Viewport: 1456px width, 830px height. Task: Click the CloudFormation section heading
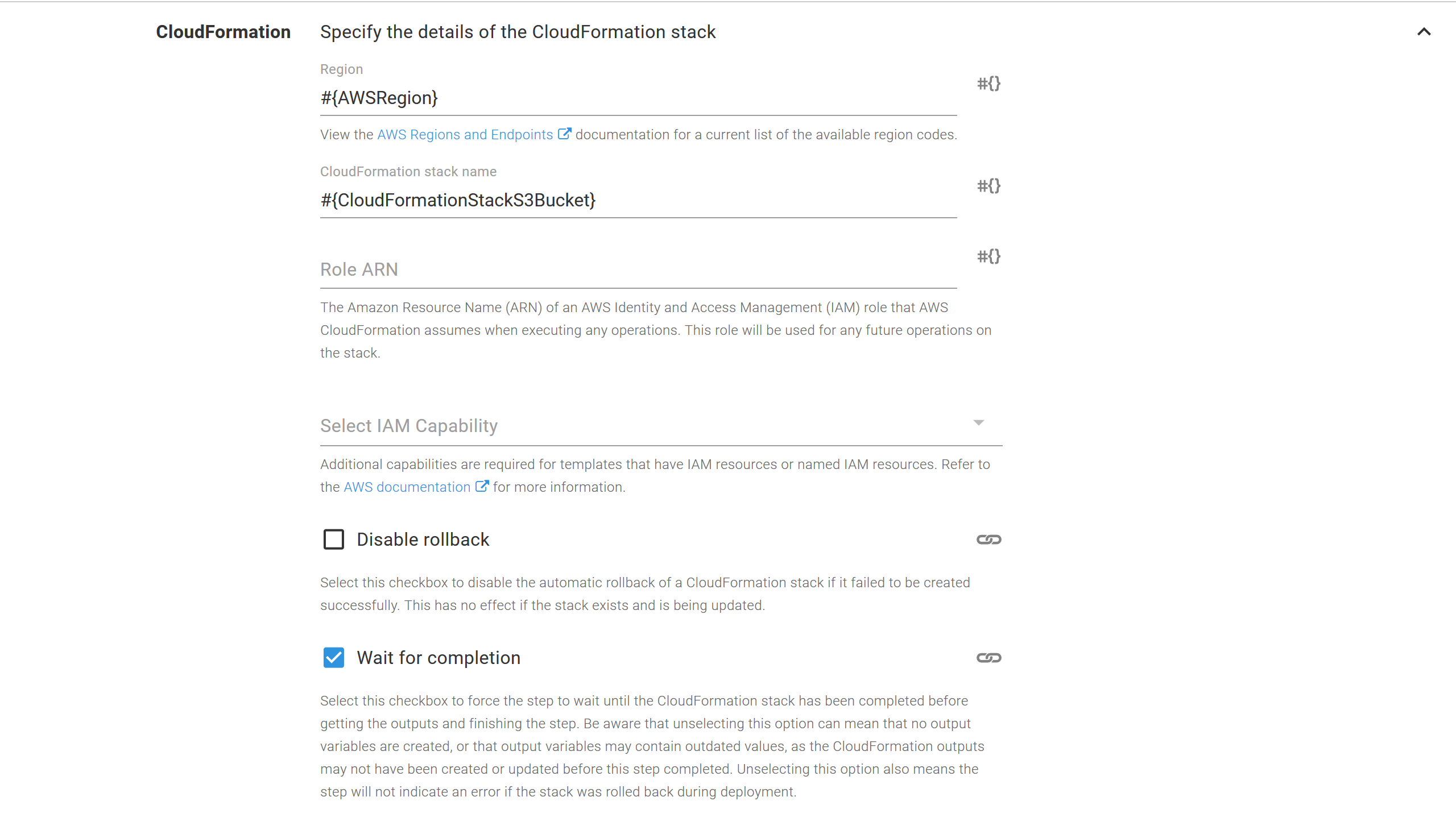[x=223, y=32]
